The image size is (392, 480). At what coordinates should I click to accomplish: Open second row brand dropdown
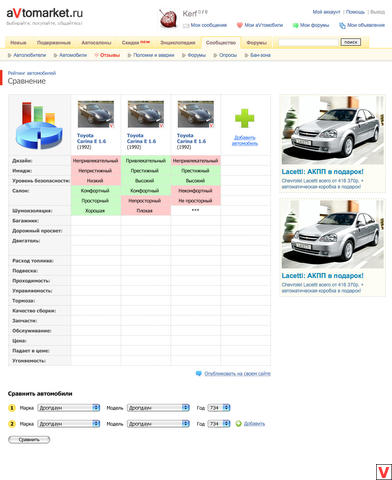(x=69, y=424)
